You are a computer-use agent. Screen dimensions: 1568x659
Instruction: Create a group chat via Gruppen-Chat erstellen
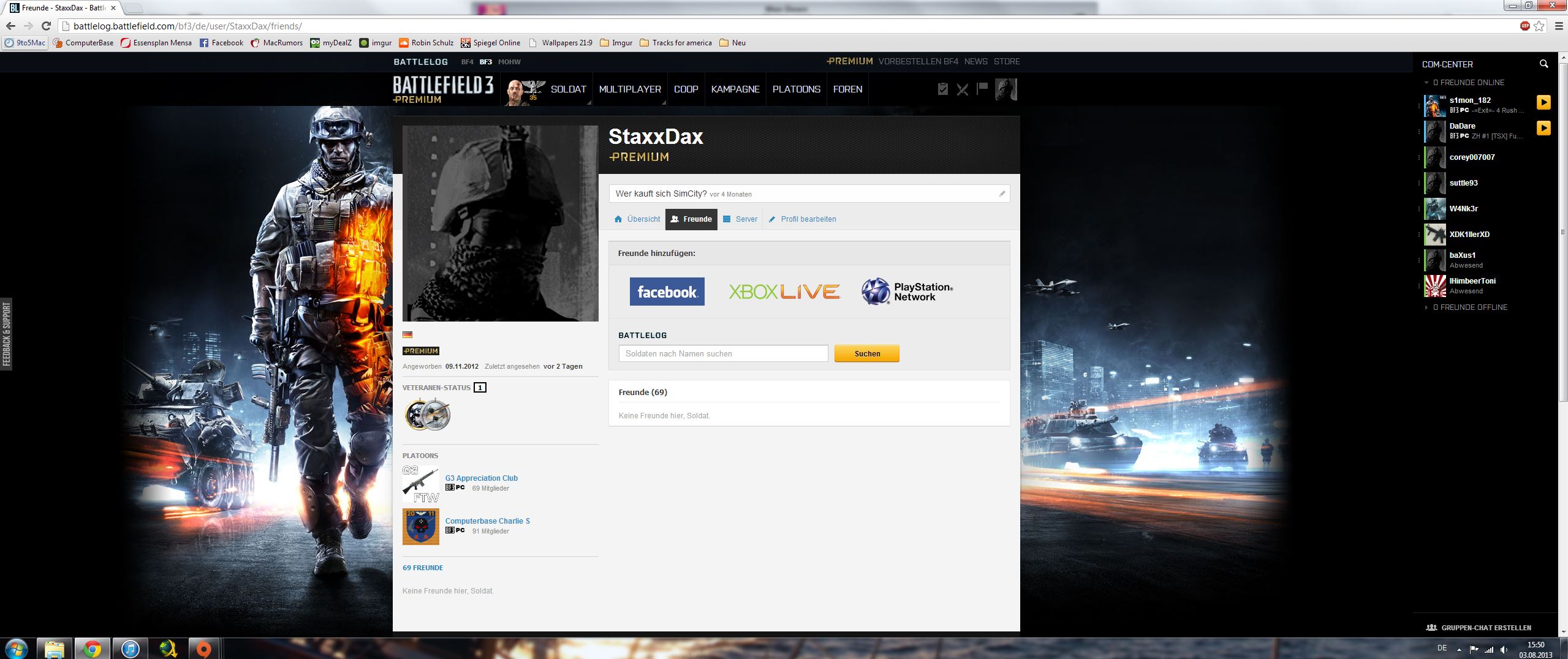(1479, 628)
